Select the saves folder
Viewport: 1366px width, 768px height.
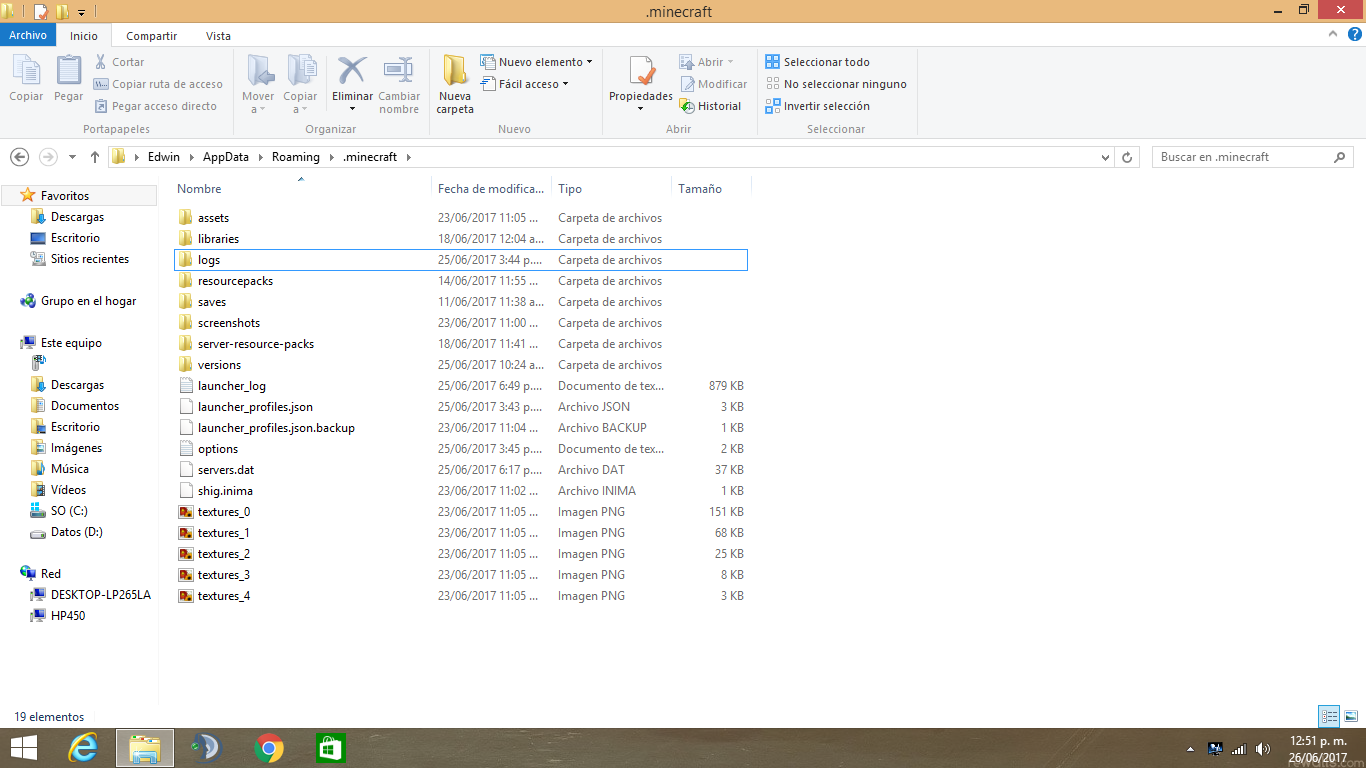pyautogui.click(x=460, y=301)
